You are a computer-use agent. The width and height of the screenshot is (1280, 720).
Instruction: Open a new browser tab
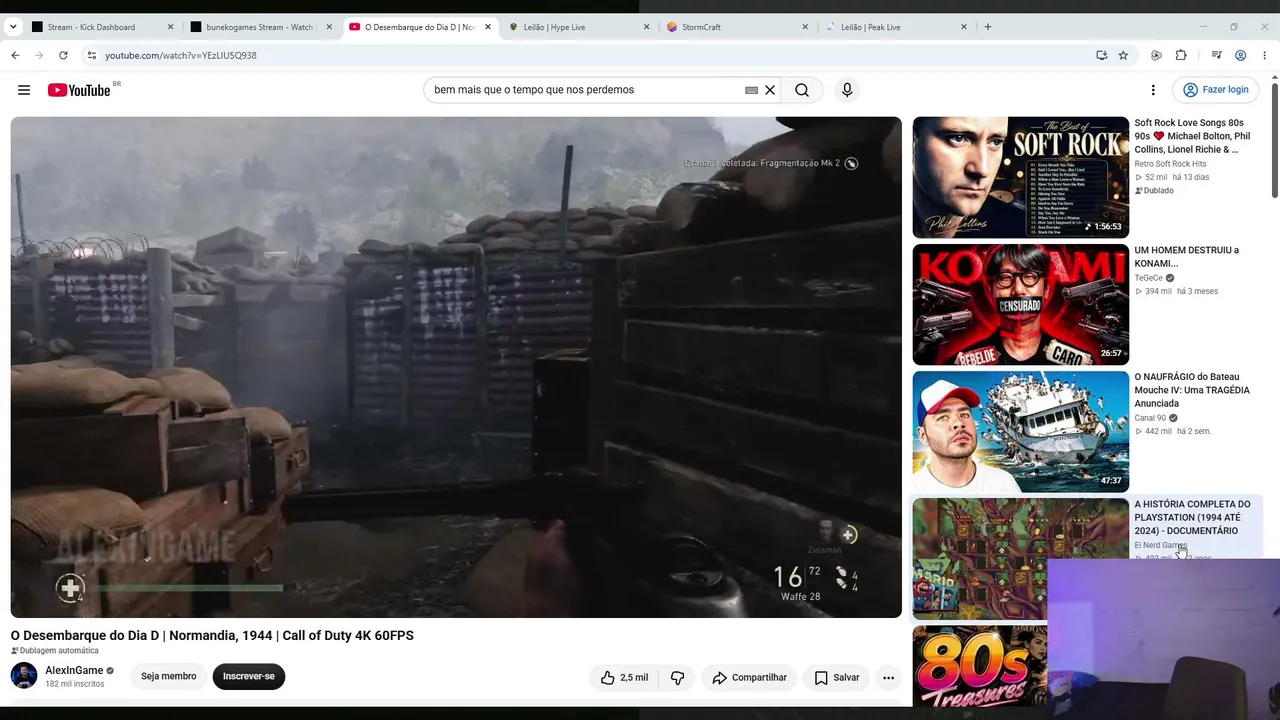[x=988, y=27]
